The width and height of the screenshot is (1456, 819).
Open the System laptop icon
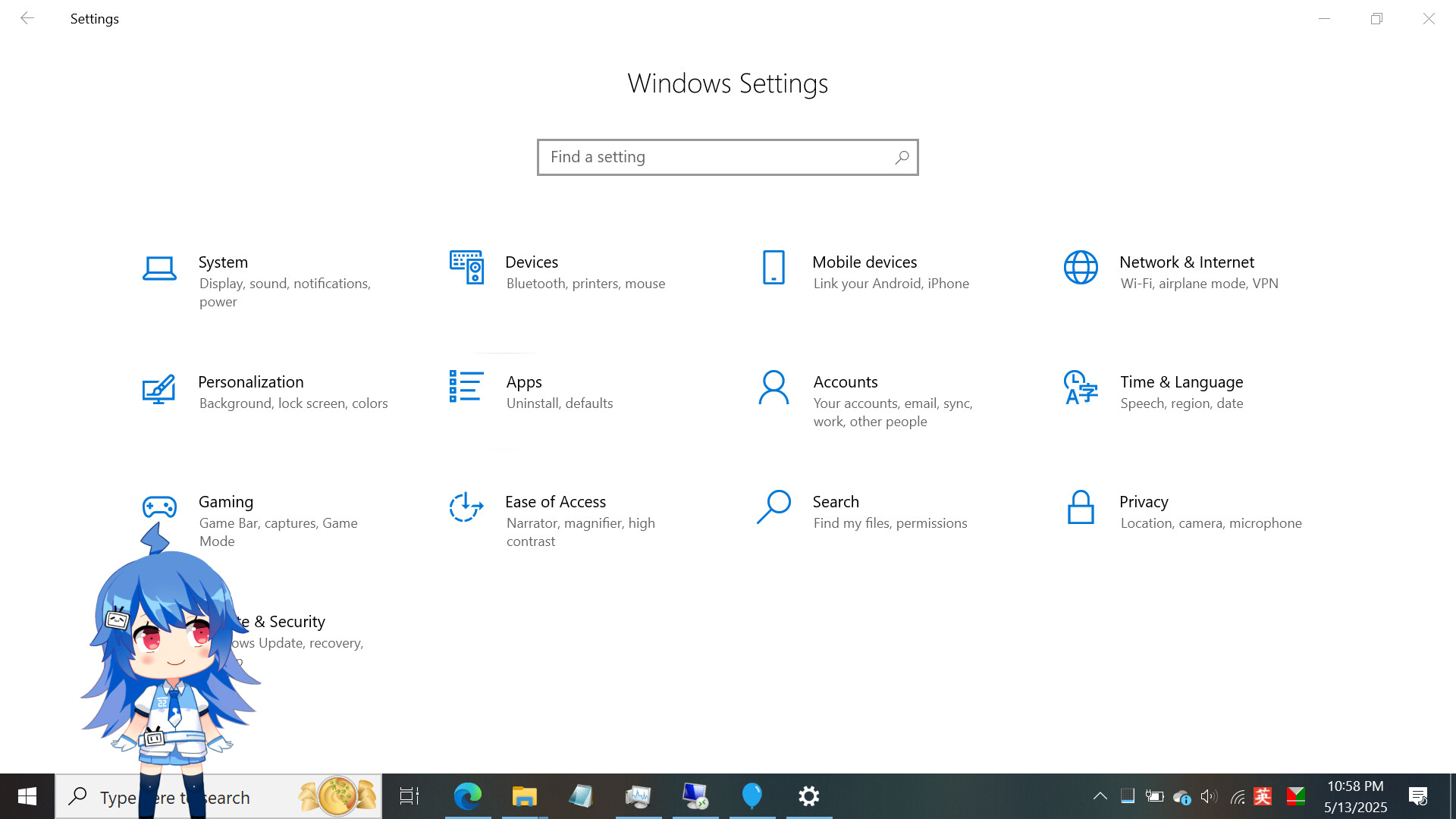click(x=159, y=268)
